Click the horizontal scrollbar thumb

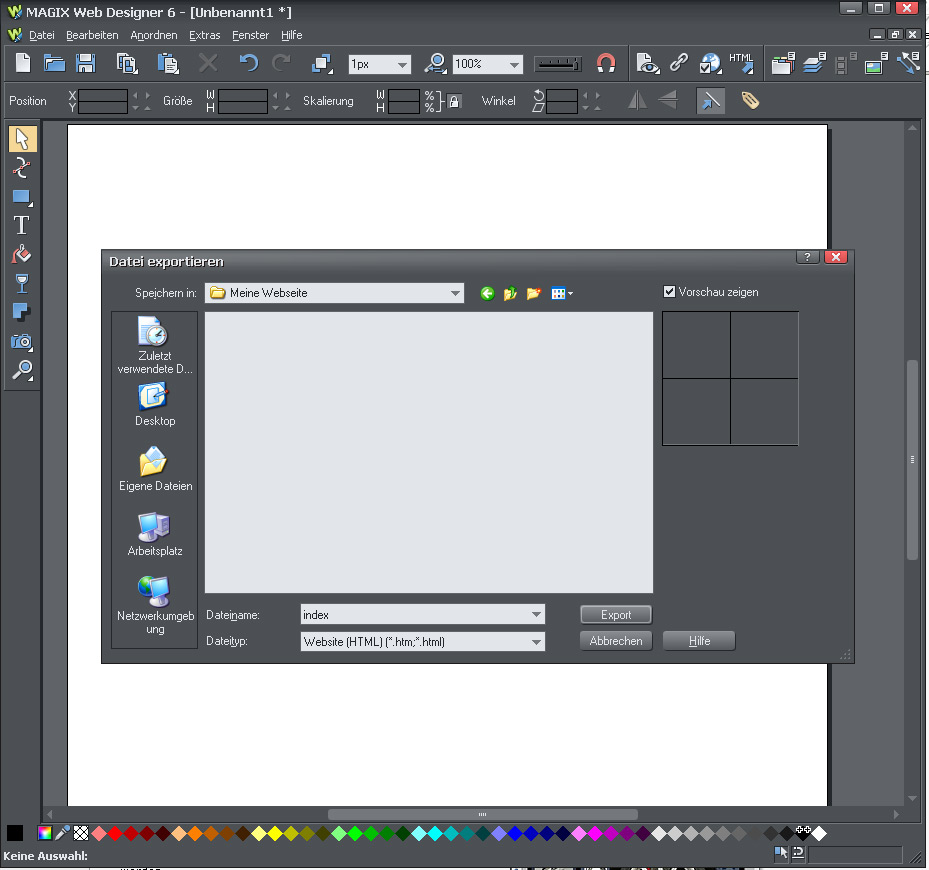pyautogui.click(x=482, y=814)
